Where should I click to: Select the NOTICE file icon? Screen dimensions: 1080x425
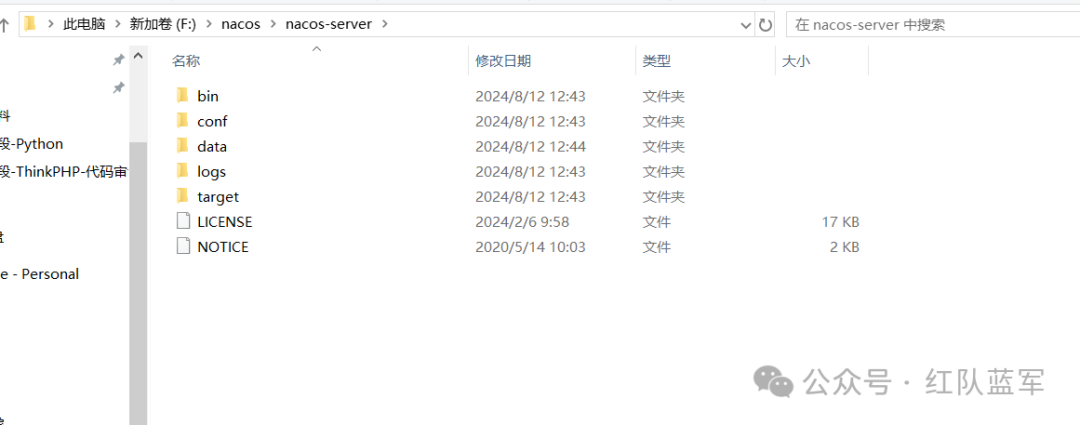pyautogui.click(x=183, y=247)
